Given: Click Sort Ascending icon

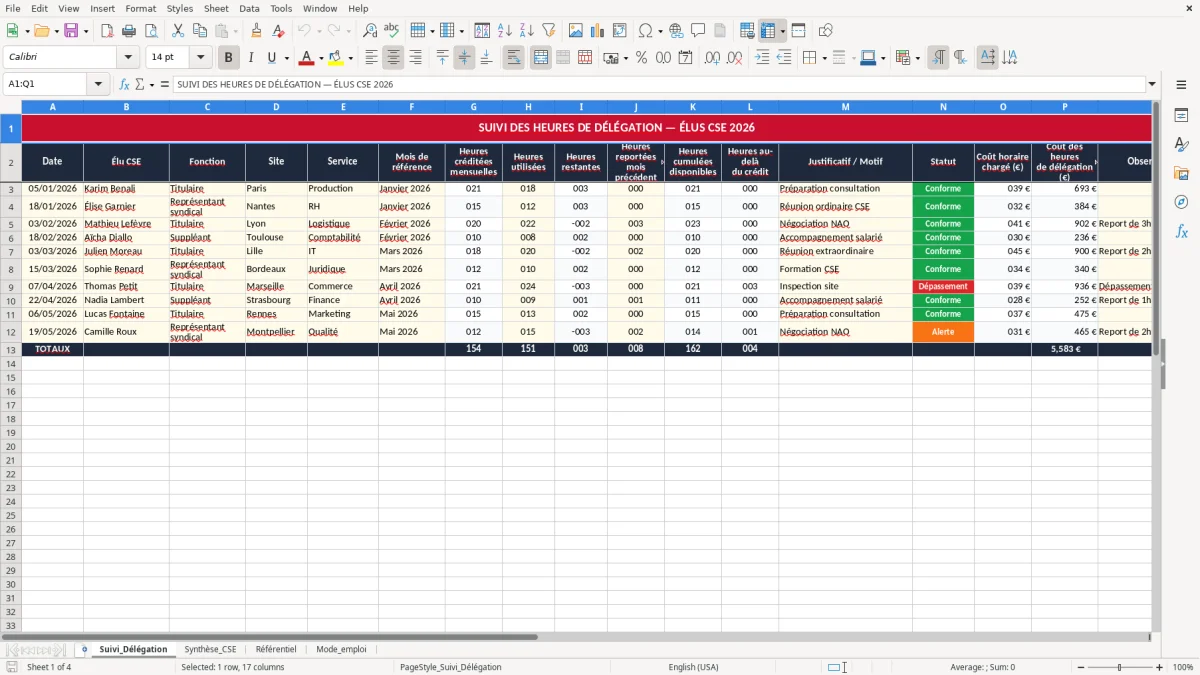Looking at the screenshot, I should point(505,31).
